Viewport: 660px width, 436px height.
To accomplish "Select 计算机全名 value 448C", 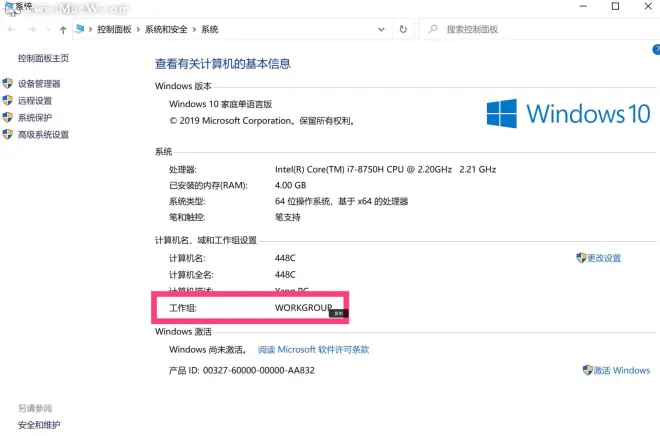I will (285, 275).
